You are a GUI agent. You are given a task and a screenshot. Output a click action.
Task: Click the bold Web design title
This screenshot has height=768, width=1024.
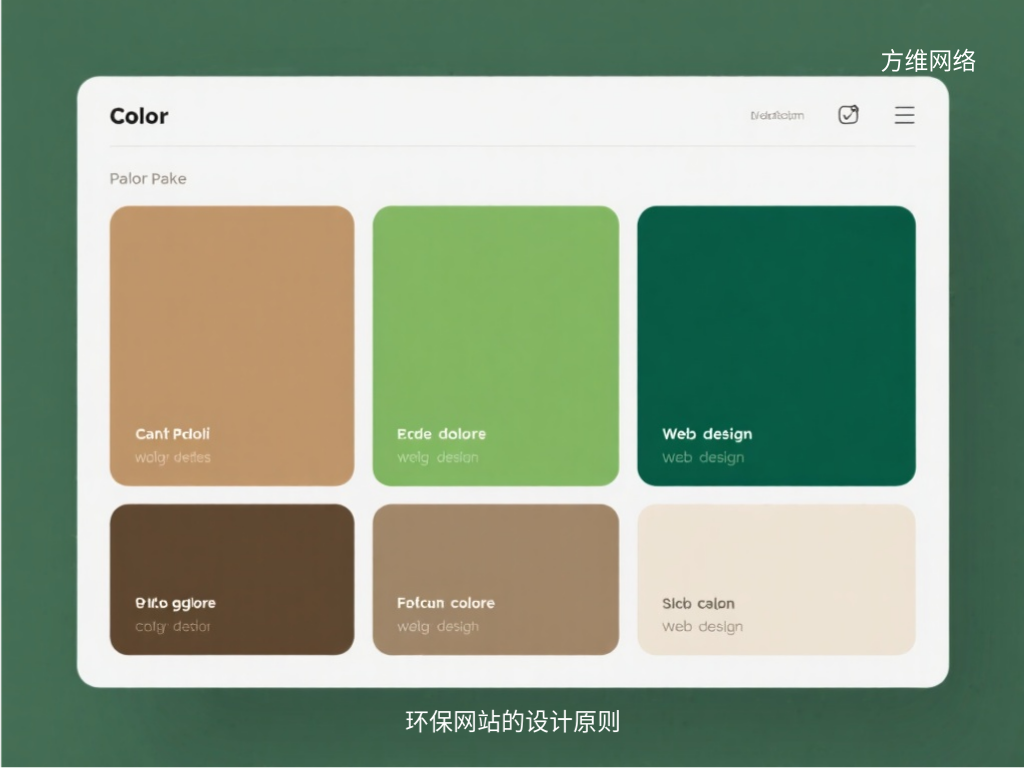click(x=707, y=434)
